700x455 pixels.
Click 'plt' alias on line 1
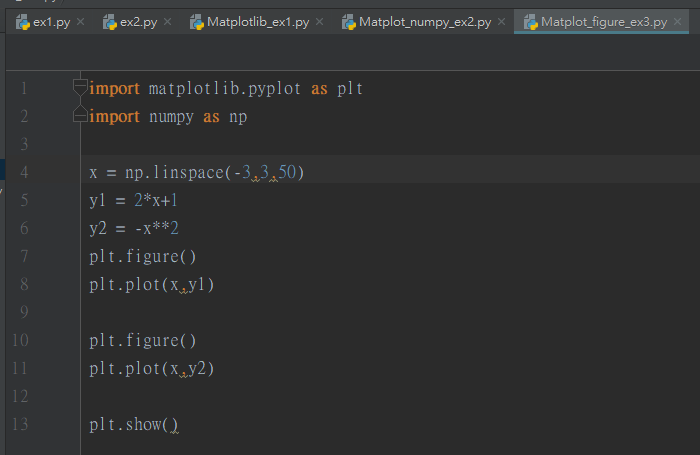tap(350, 88)
